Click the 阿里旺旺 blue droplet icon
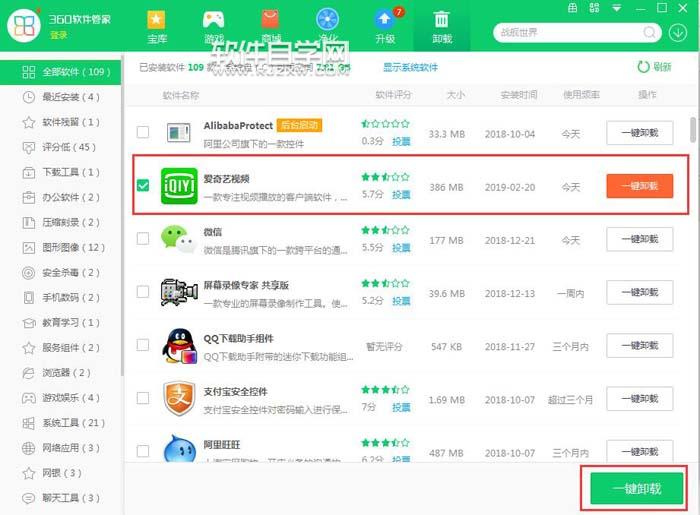The width and height of the screenshot is (700, 515). [x=179, y=449]
